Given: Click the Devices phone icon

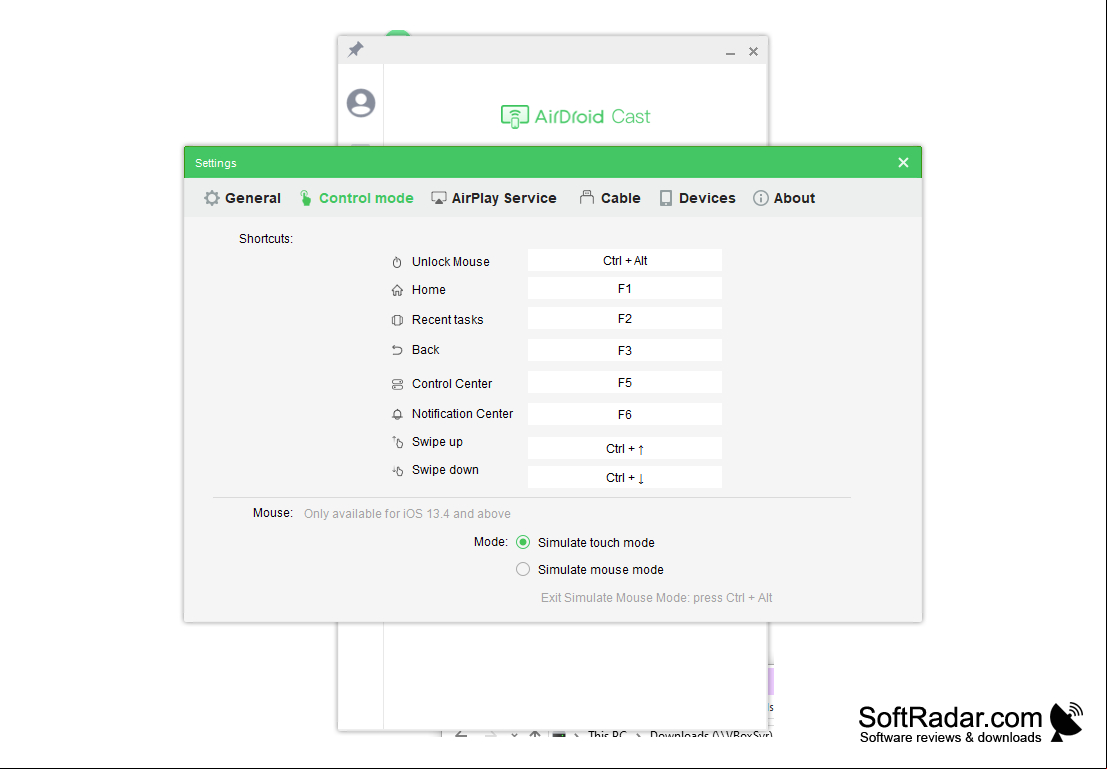Looking at the screenshot, I should 666,198.
